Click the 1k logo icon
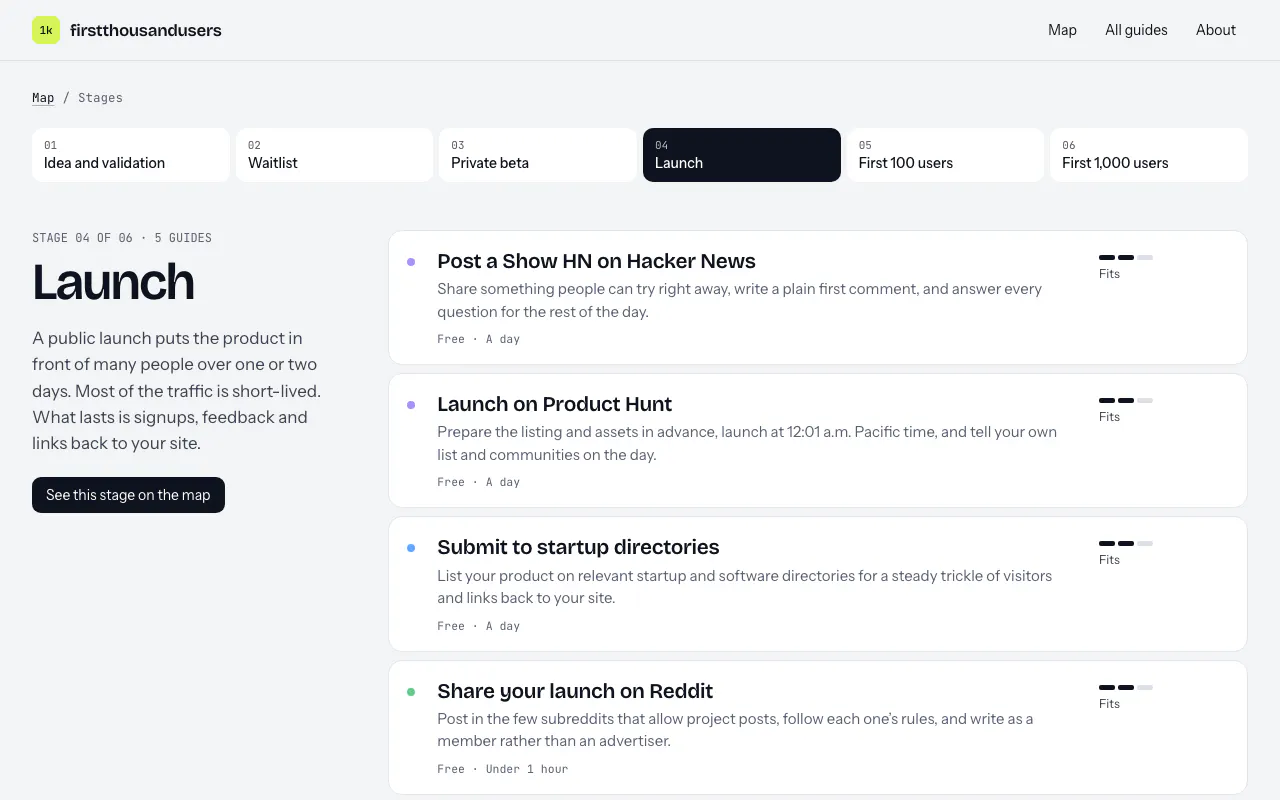The width and height of the screenshot is (1280, 800). (x=46, y=30)
